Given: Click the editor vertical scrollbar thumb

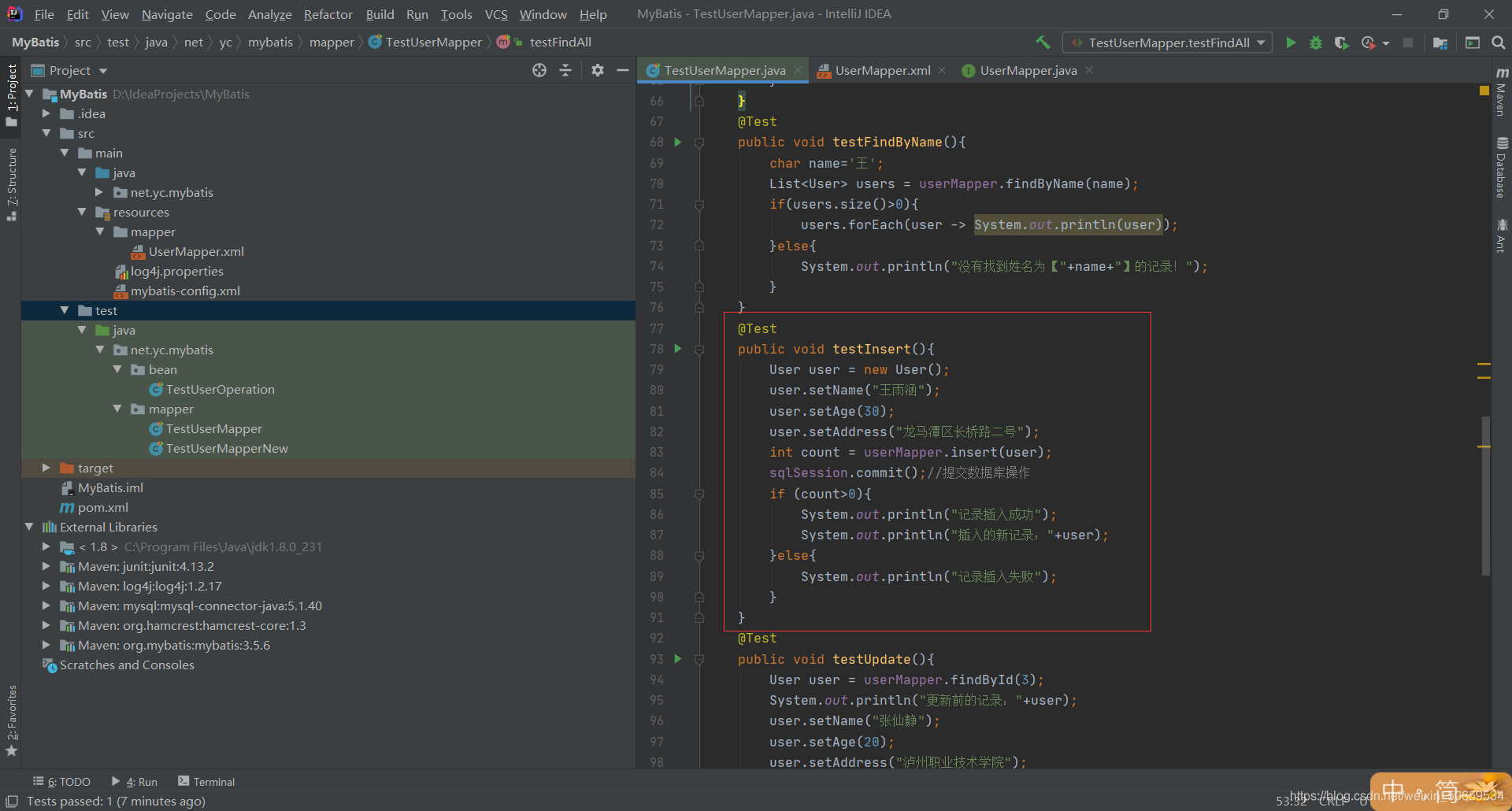Looking at the screenshot, I should (1486, 496).
